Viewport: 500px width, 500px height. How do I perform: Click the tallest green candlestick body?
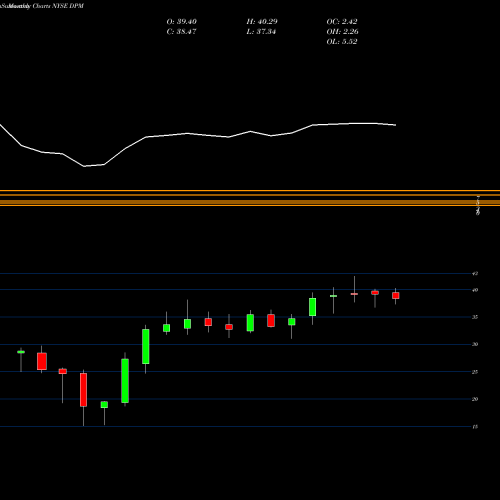(x=125, y=381)
